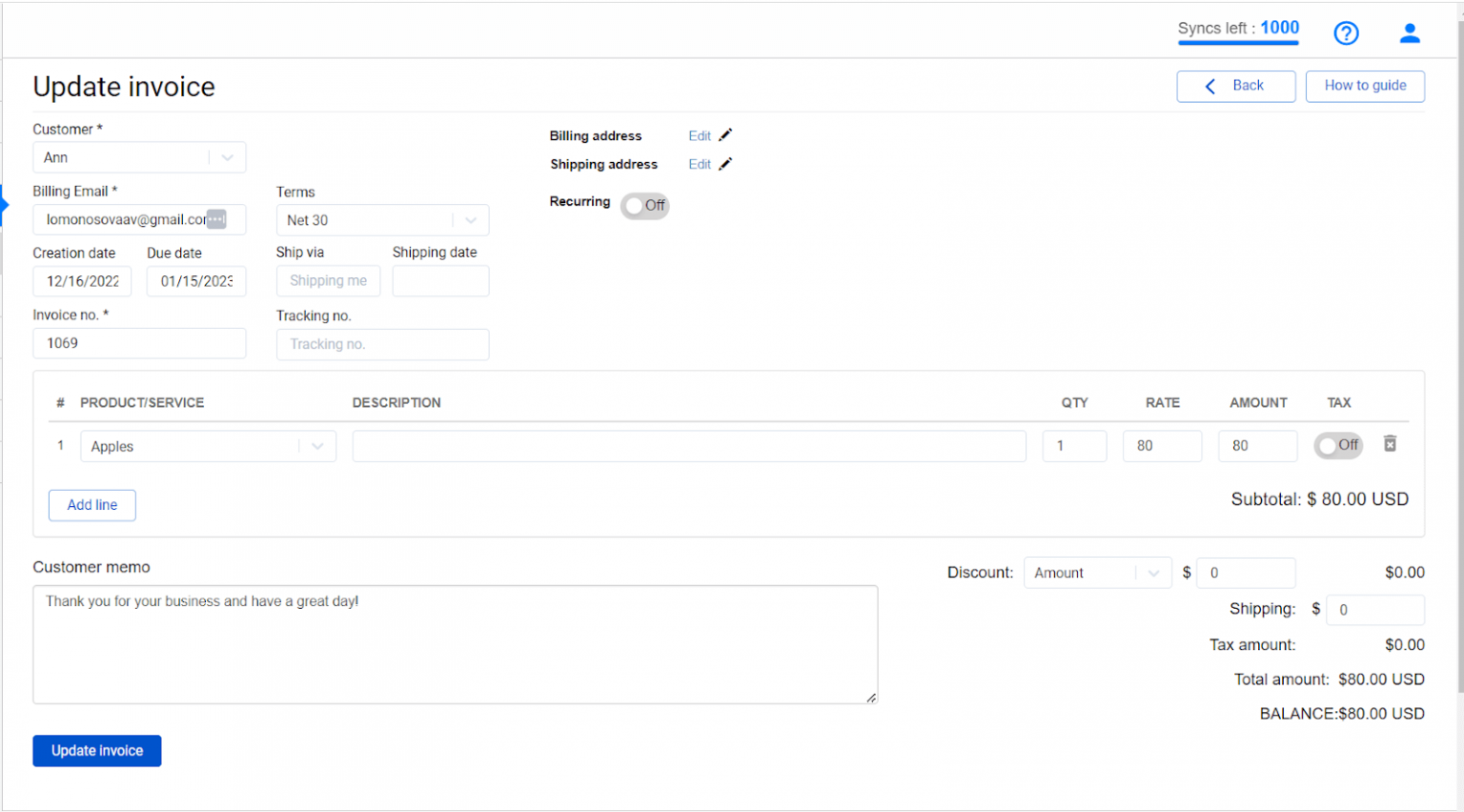Open the Terms dropdown showing Net 30
The width and height of the screenshot is (1464, 812).
(470, 220)
